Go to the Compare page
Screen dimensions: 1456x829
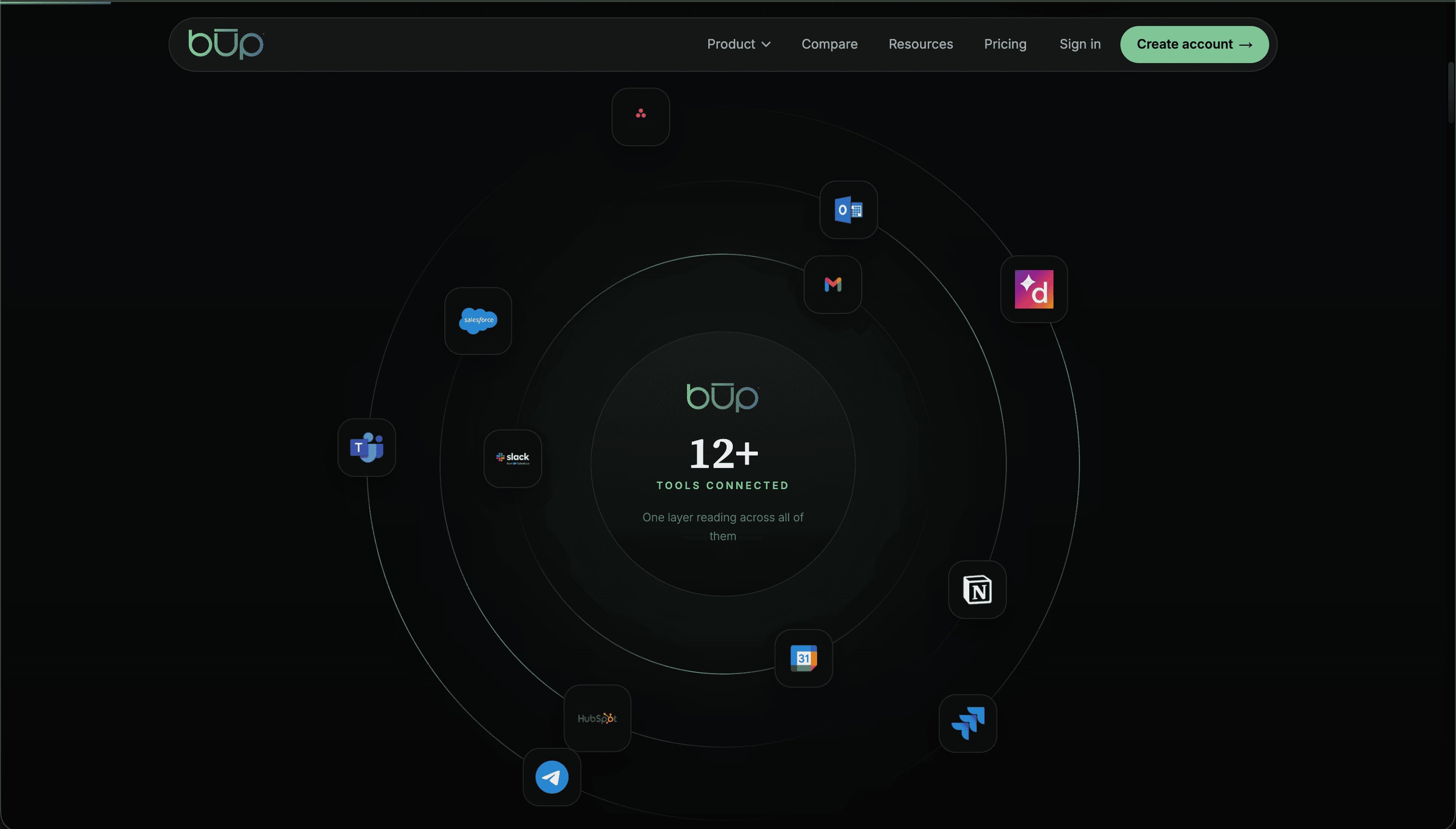click(x=829, y=44)
